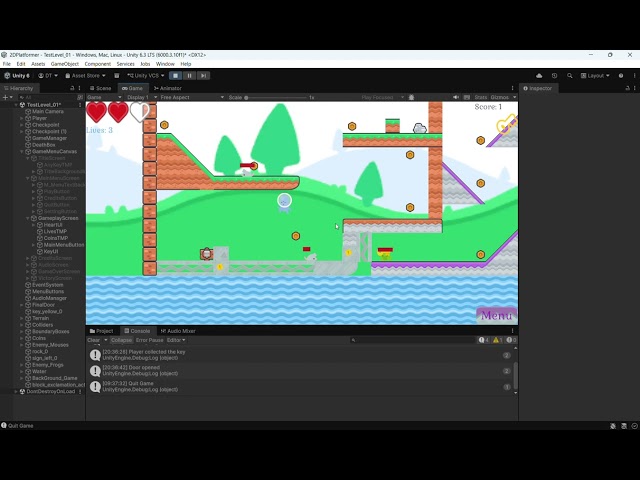Open the Unity Cloud icon

[539, 76]
